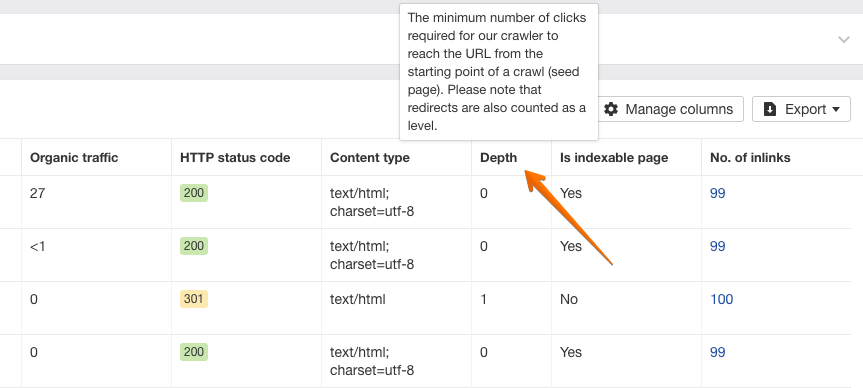Sort by Depth column header
This screenshot has width=863, height=388.
pyautogui.click(x=499, y=157)
